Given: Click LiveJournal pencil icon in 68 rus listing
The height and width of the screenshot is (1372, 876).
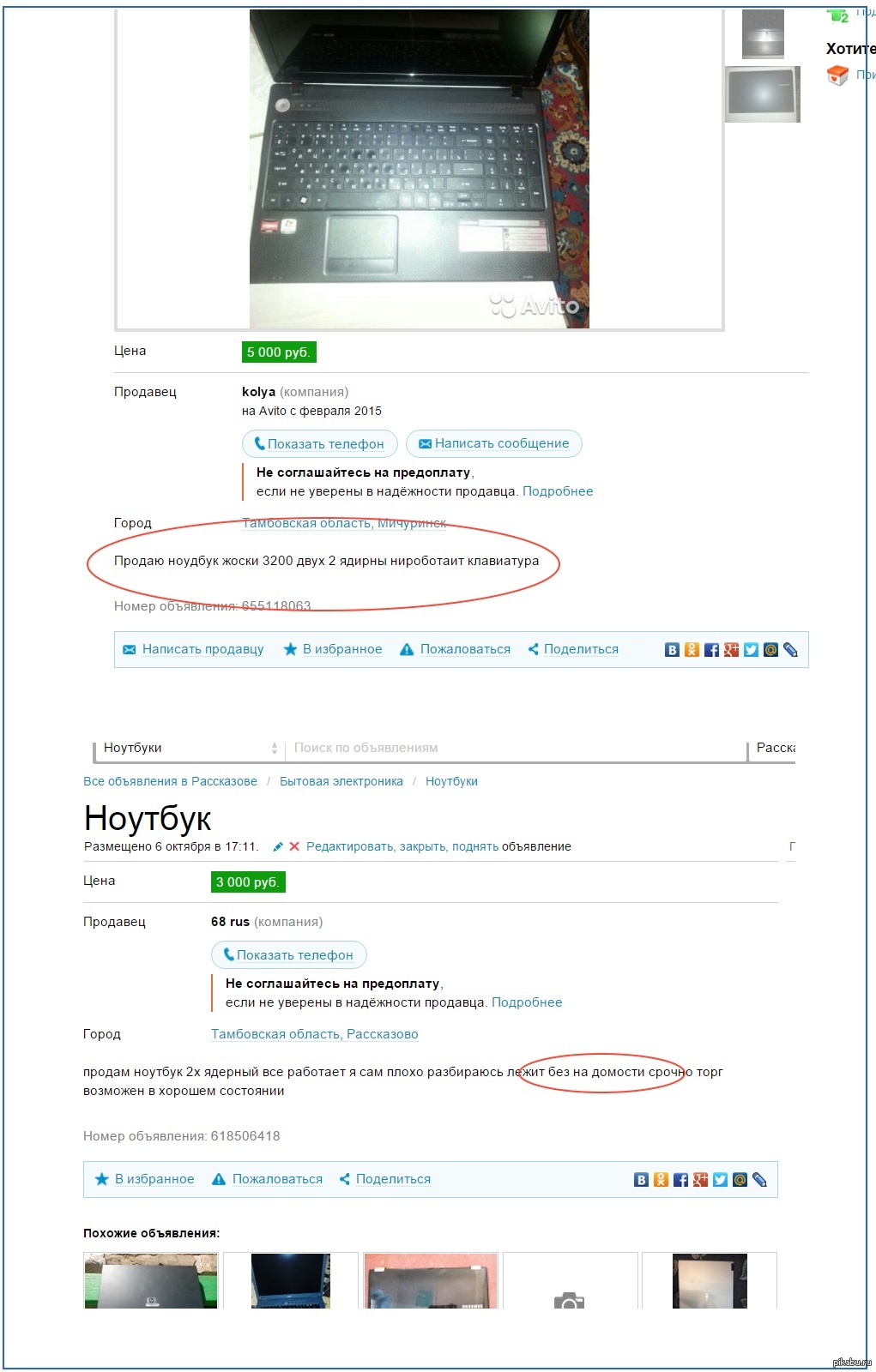Looking at the screenshot, I should (x=759, y=1180).
